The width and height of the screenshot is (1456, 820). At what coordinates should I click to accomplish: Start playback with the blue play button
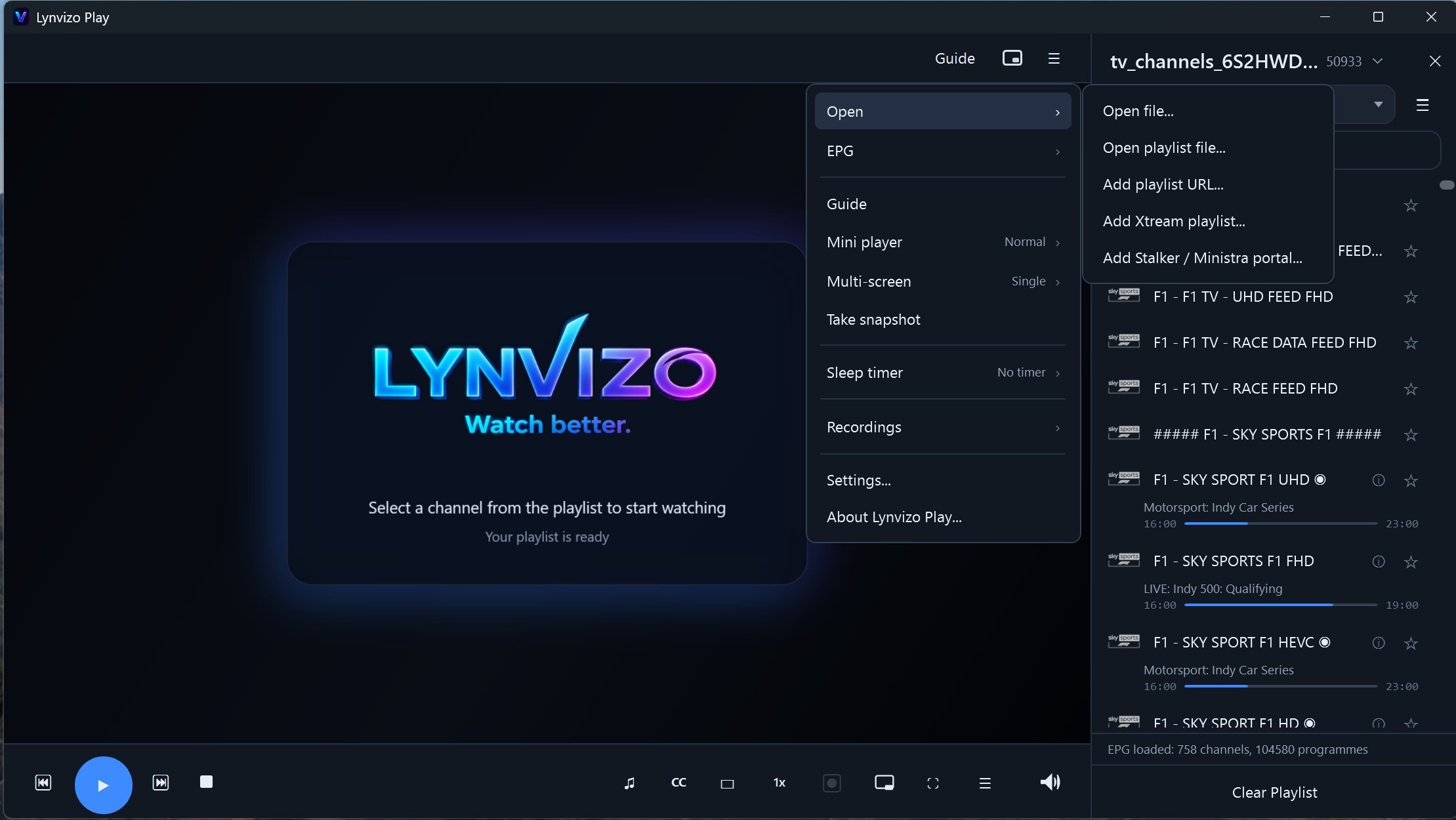[x=103, y=785]
